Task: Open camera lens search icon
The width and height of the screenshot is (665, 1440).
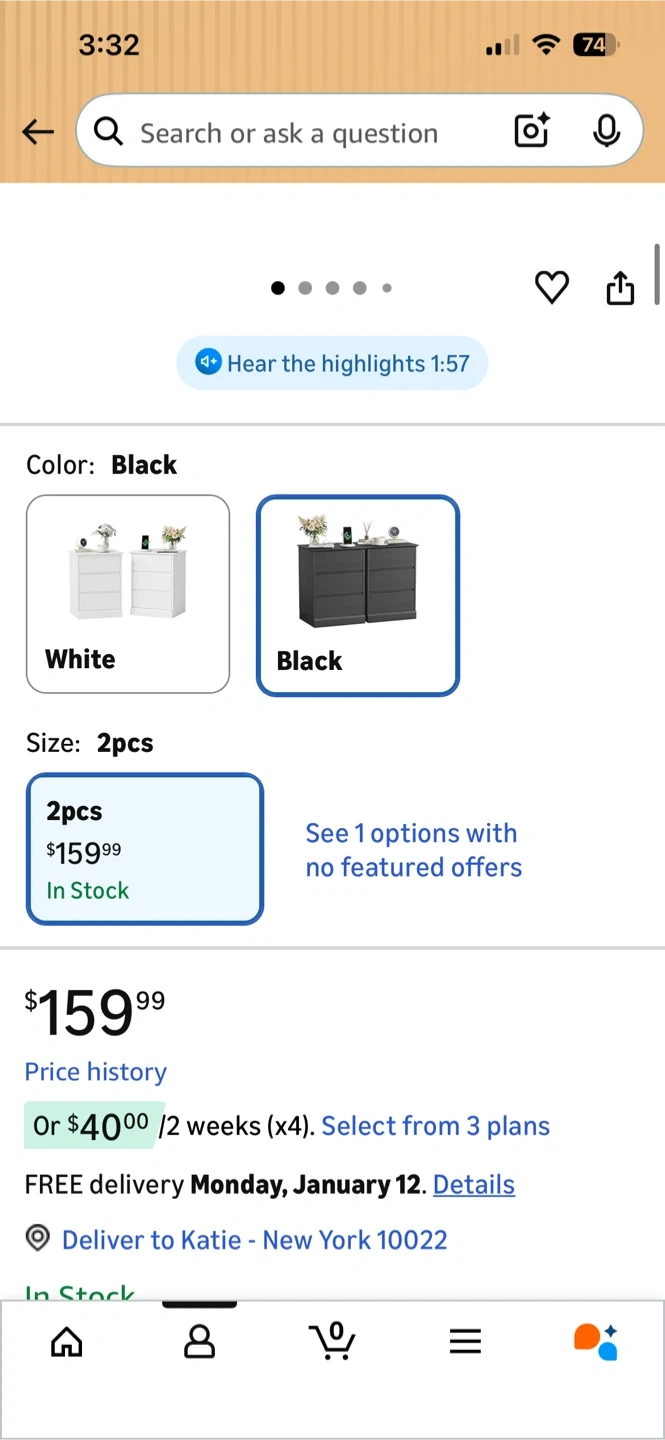Action: coord(531,131)
